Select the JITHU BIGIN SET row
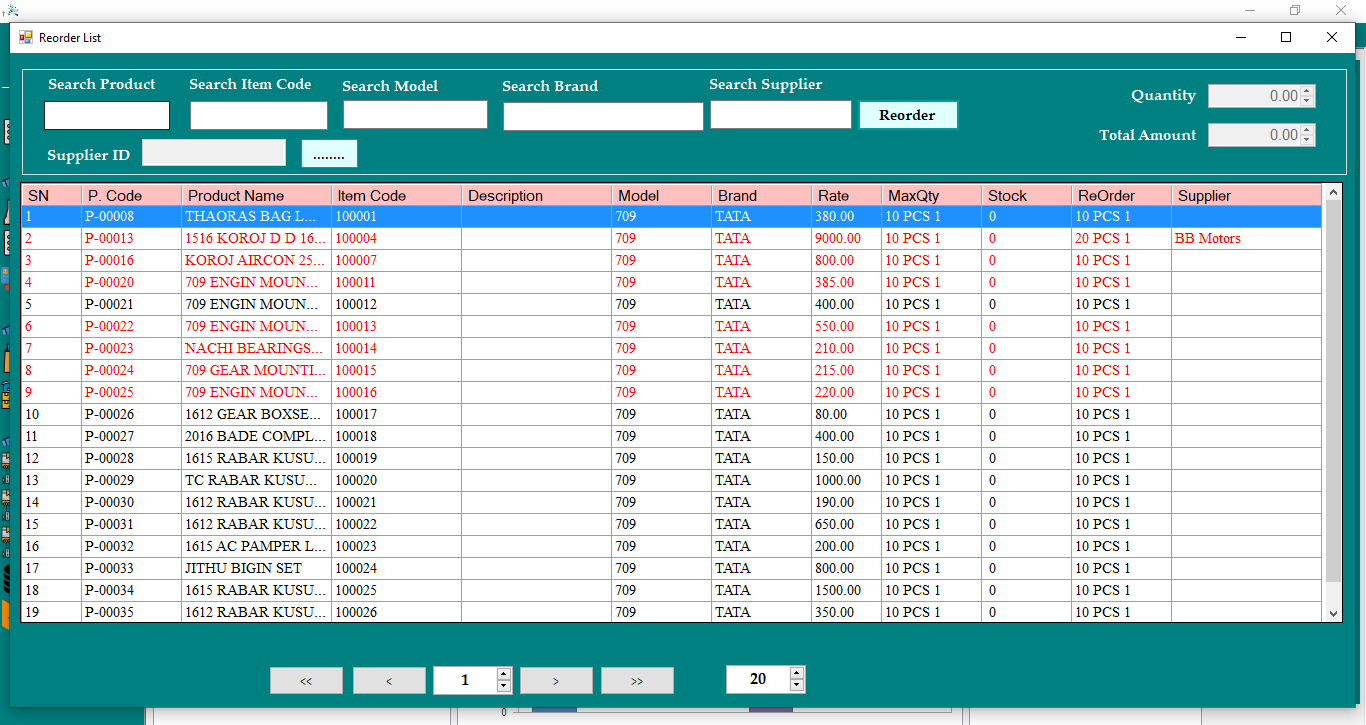1366x725 pixels. click(243, 568)
